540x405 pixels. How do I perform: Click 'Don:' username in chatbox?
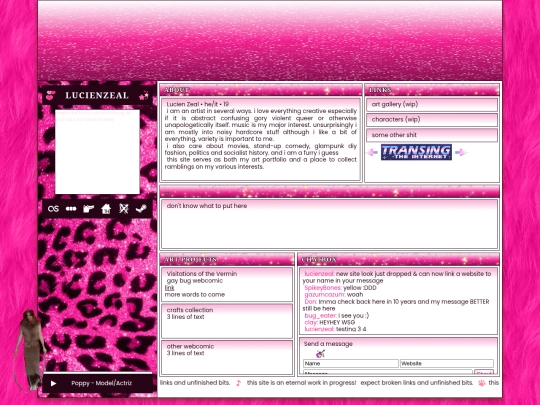click(x=311, y=302)
